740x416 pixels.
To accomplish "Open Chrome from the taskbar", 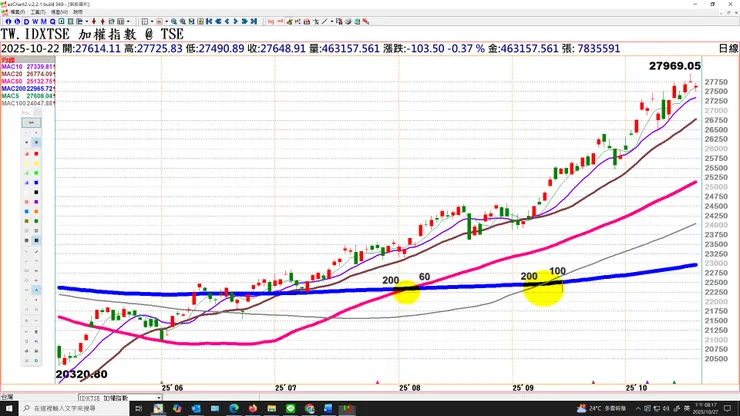I will (309, 408).
